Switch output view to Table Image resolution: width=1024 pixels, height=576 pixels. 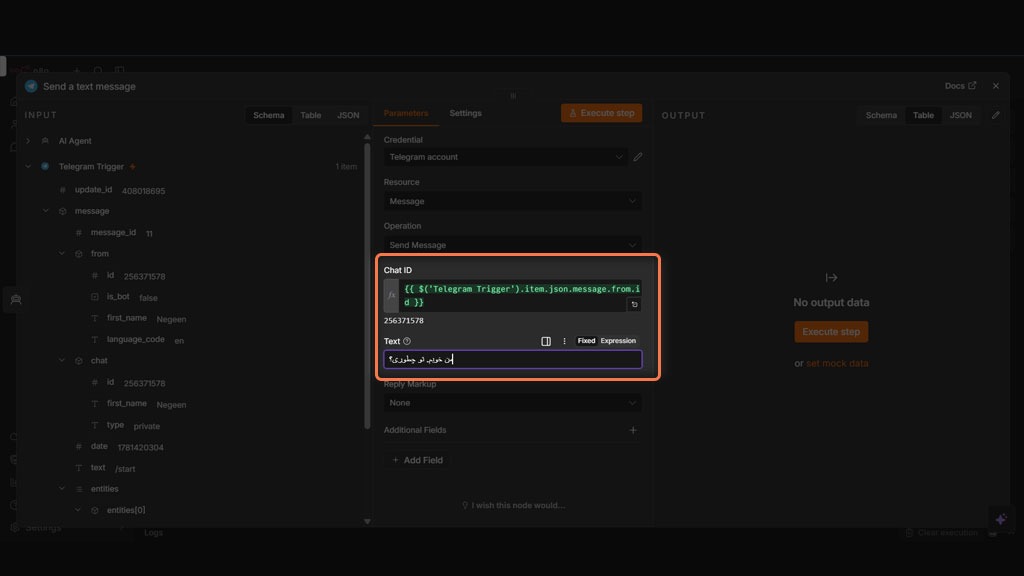pos(923,115)
